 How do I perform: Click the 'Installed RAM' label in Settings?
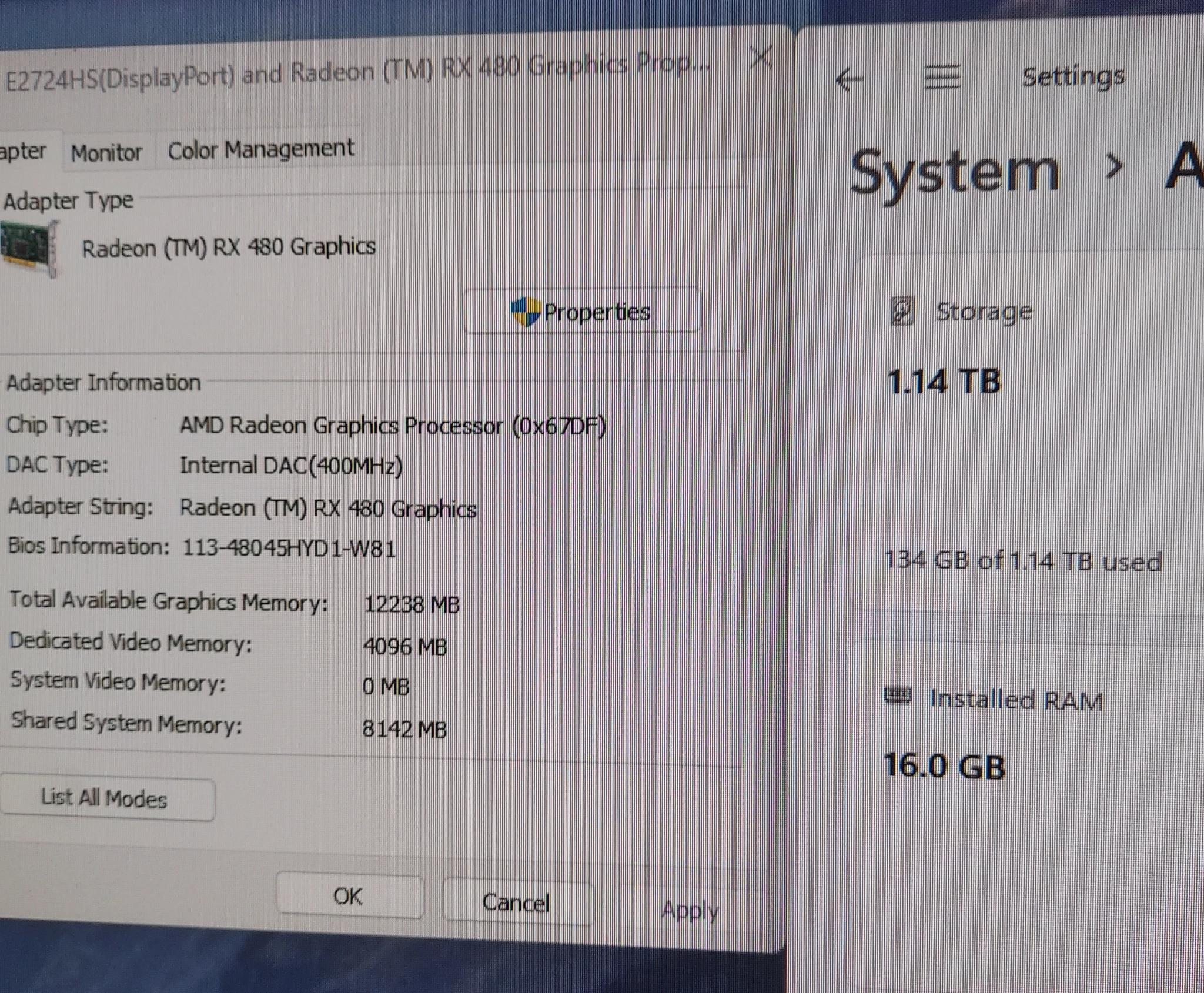[x=1016, y=700]
